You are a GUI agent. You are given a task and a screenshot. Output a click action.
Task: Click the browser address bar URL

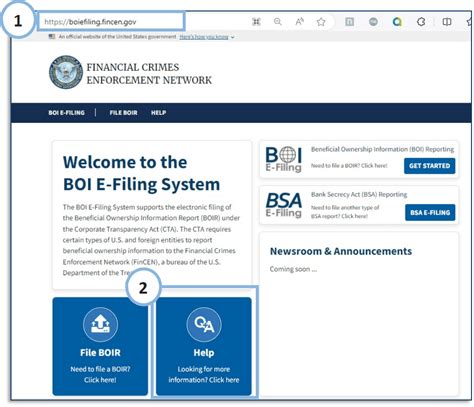(90, 22)
